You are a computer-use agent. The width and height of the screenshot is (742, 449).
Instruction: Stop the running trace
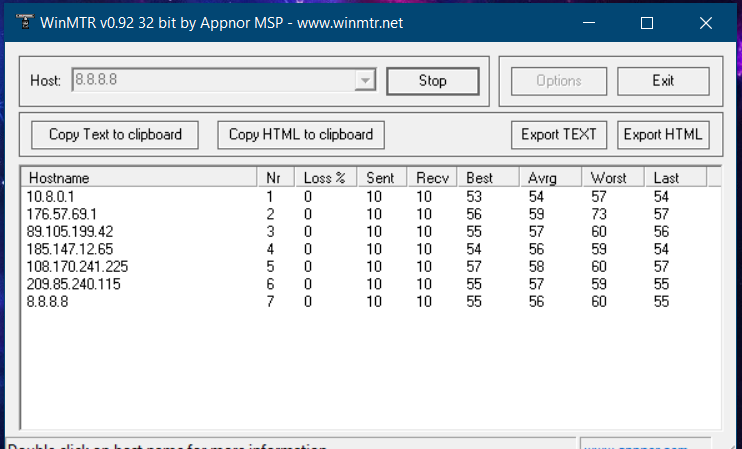point(432,81)
